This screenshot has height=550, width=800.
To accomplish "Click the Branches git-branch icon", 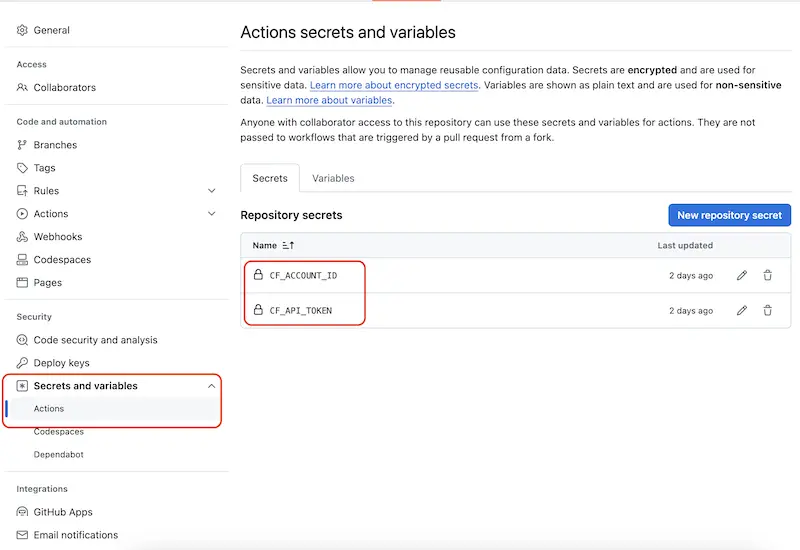I will coord(22,145).
